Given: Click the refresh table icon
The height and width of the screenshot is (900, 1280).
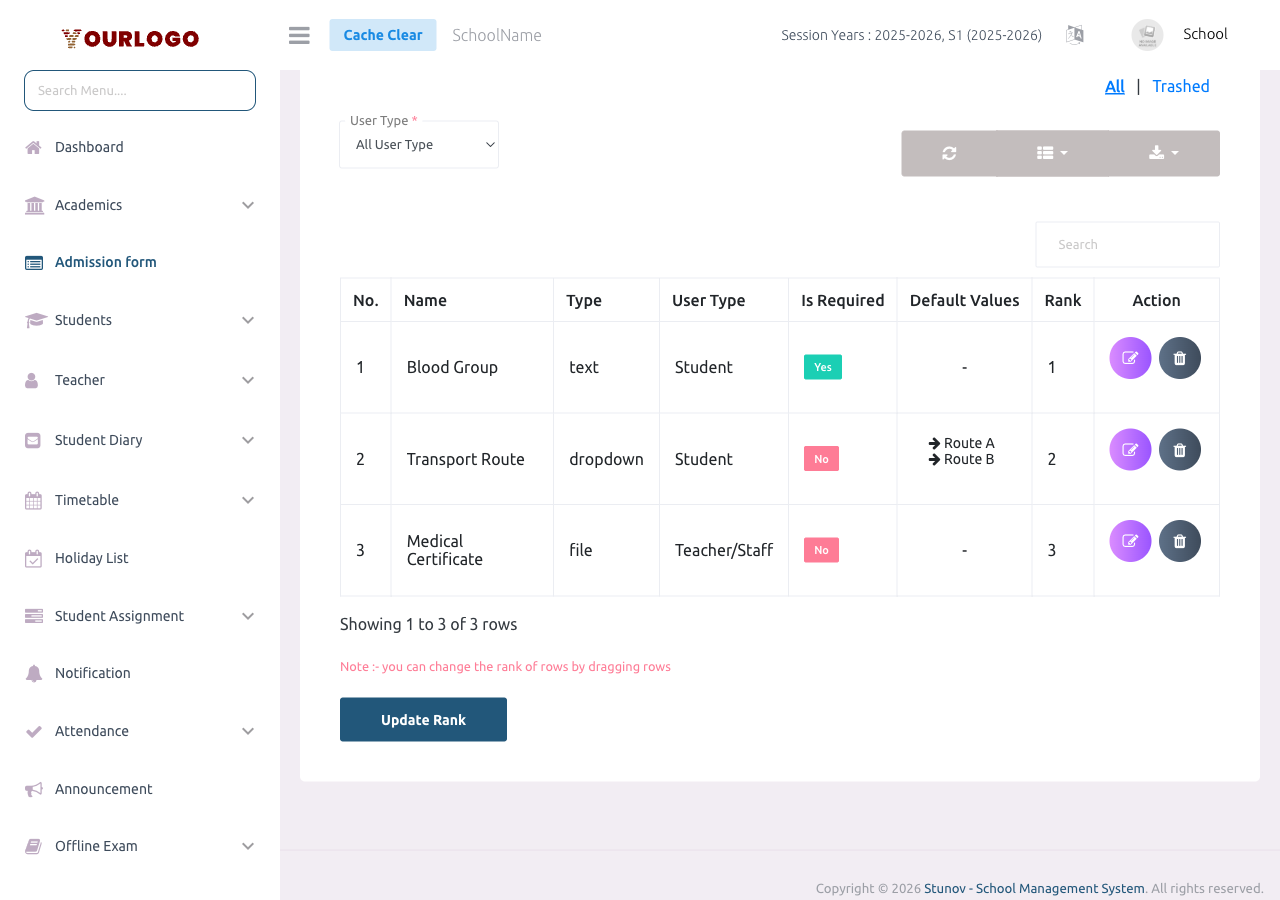Looking at the screenshot, I should click(947, 153).
